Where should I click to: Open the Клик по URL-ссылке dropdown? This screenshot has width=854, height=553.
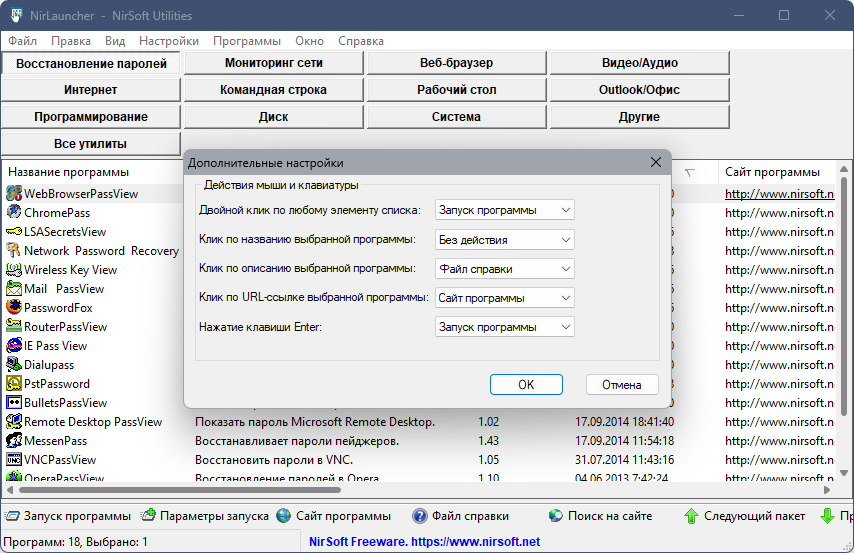pyautogui.click(x=504, y=298)
